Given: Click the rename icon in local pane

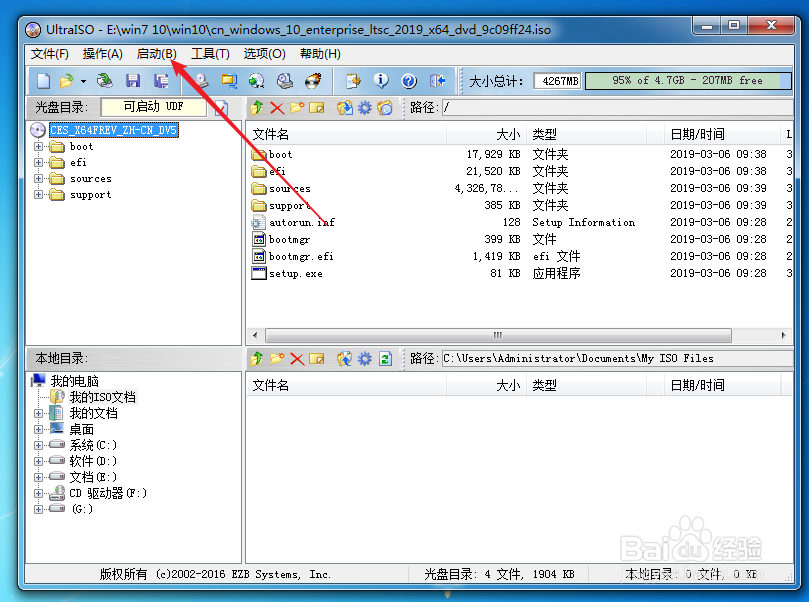Looking at the screenshot, I should pos(317,359).
